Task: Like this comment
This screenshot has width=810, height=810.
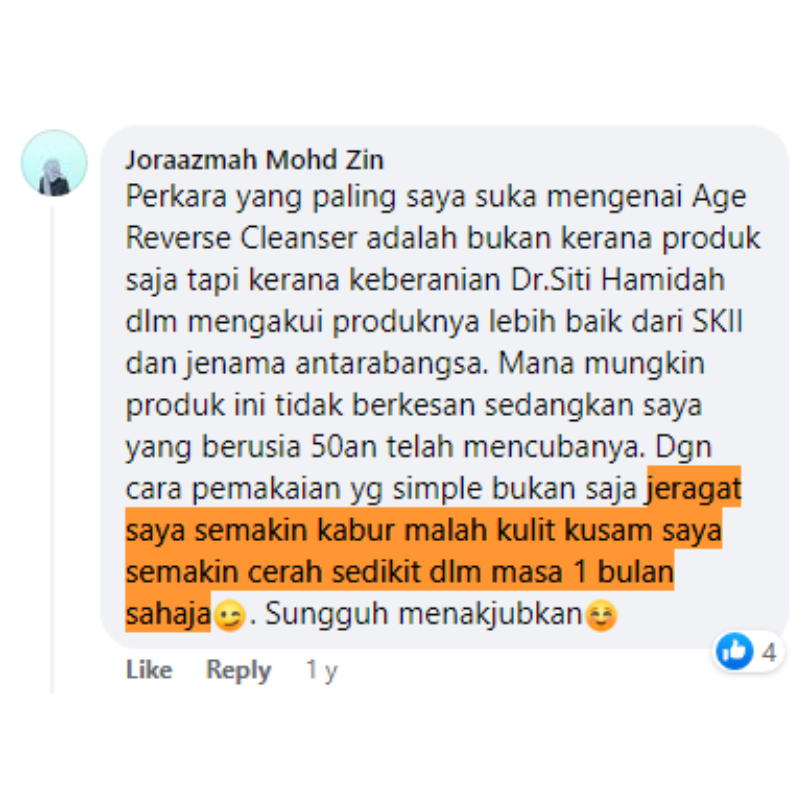Action: (149, 669)
